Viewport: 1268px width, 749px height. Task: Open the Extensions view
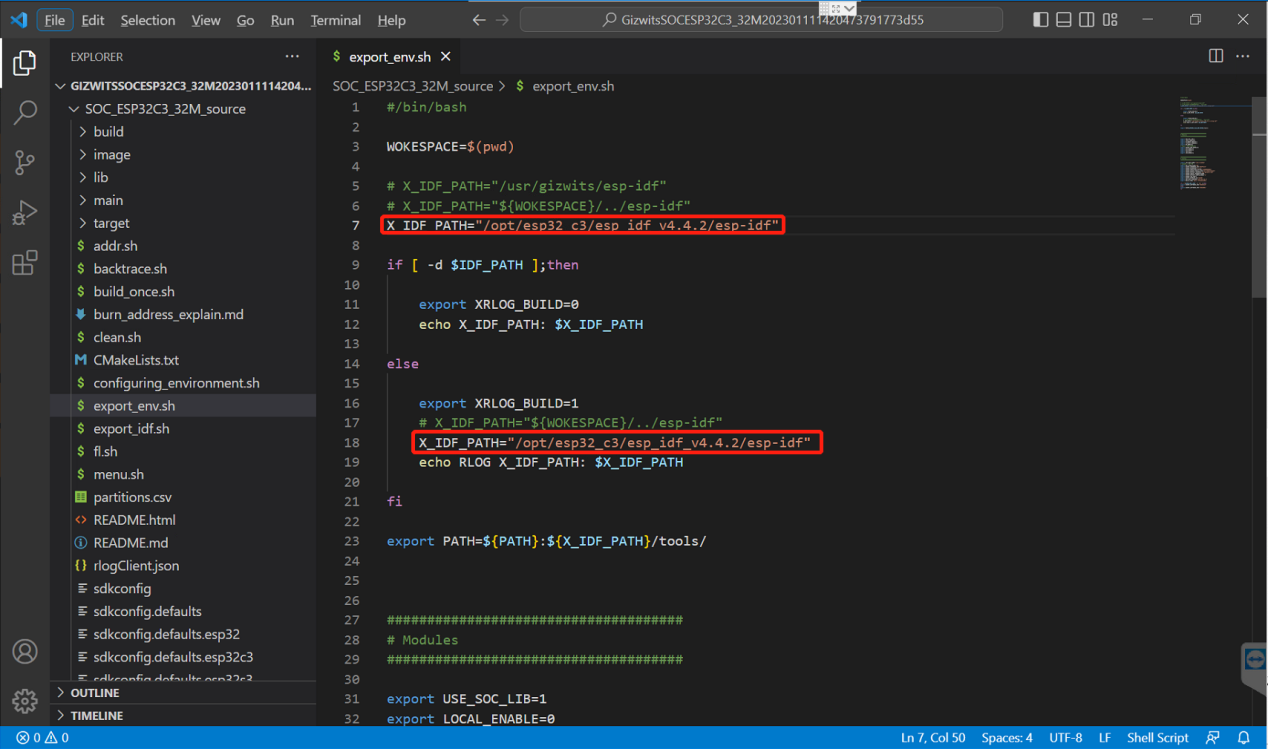click(x=25, y=263)
